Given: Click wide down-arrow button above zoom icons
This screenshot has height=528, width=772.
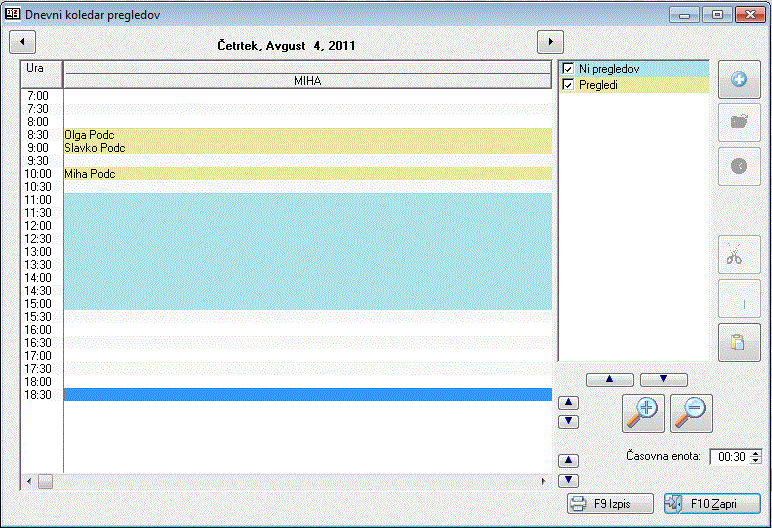Looking at the screenshot, I should [x=663, y=380].
